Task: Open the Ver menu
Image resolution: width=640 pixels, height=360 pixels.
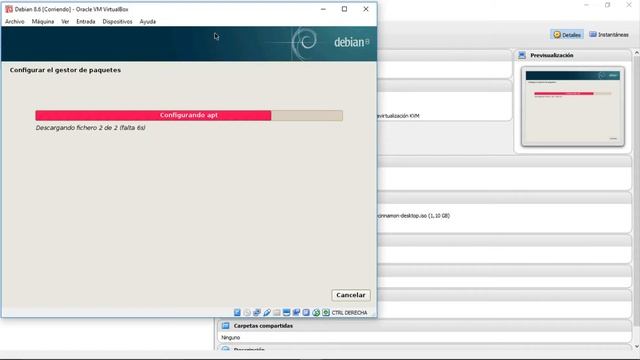Action: click(65, 22)
